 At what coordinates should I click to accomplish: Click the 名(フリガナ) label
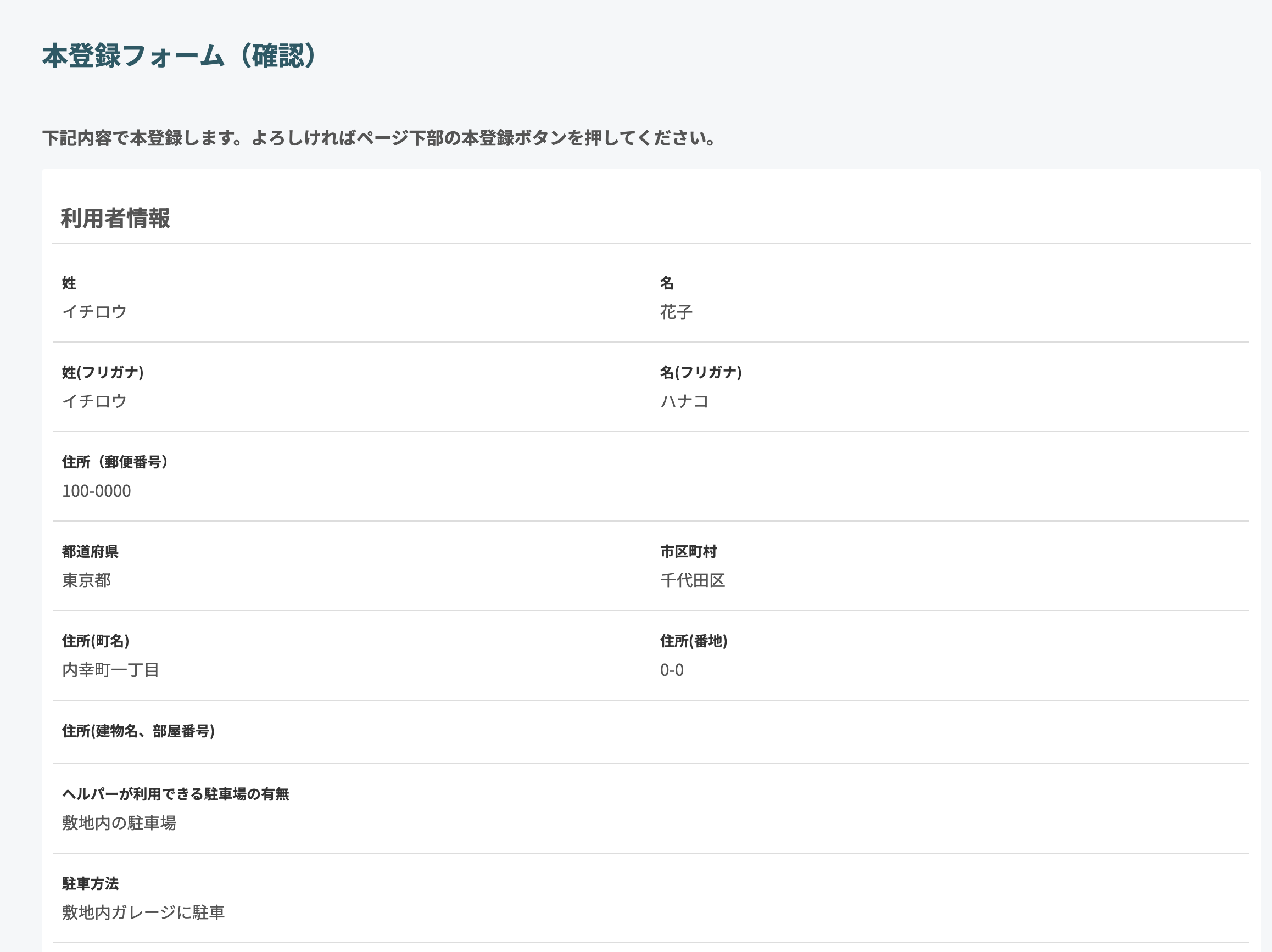pos(701,373)
